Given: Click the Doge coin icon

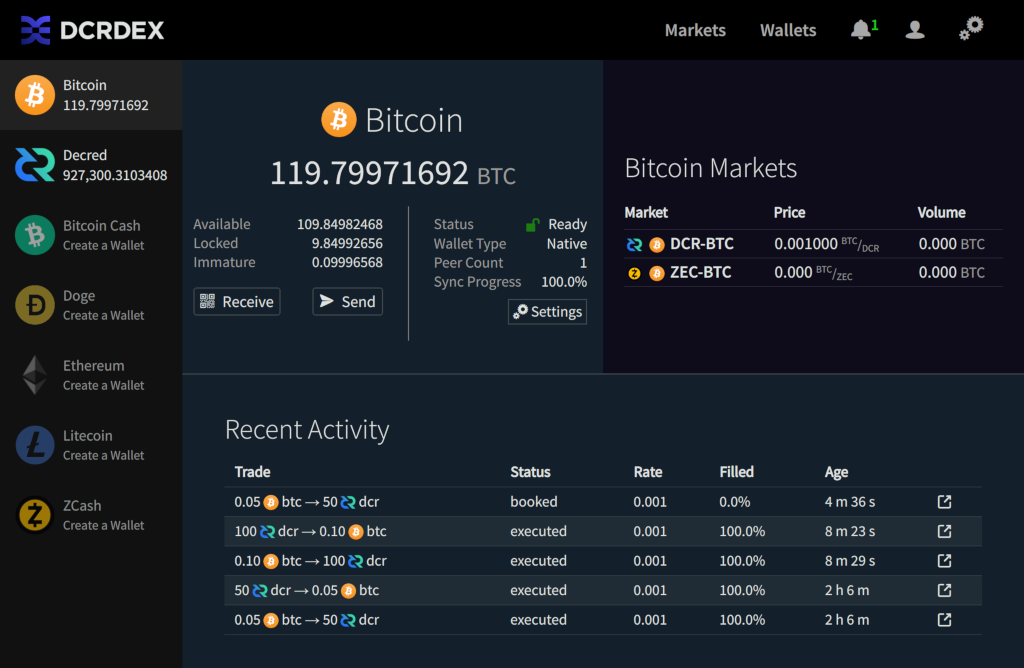Looking at the screenshot, I should tap(35, 305).
